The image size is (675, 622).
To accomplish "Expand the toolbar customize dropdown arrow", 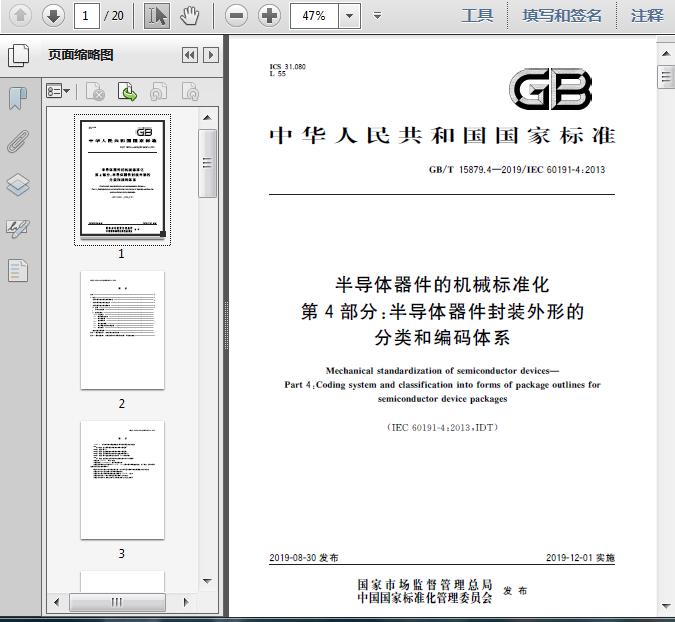I will tap(377, 16).
